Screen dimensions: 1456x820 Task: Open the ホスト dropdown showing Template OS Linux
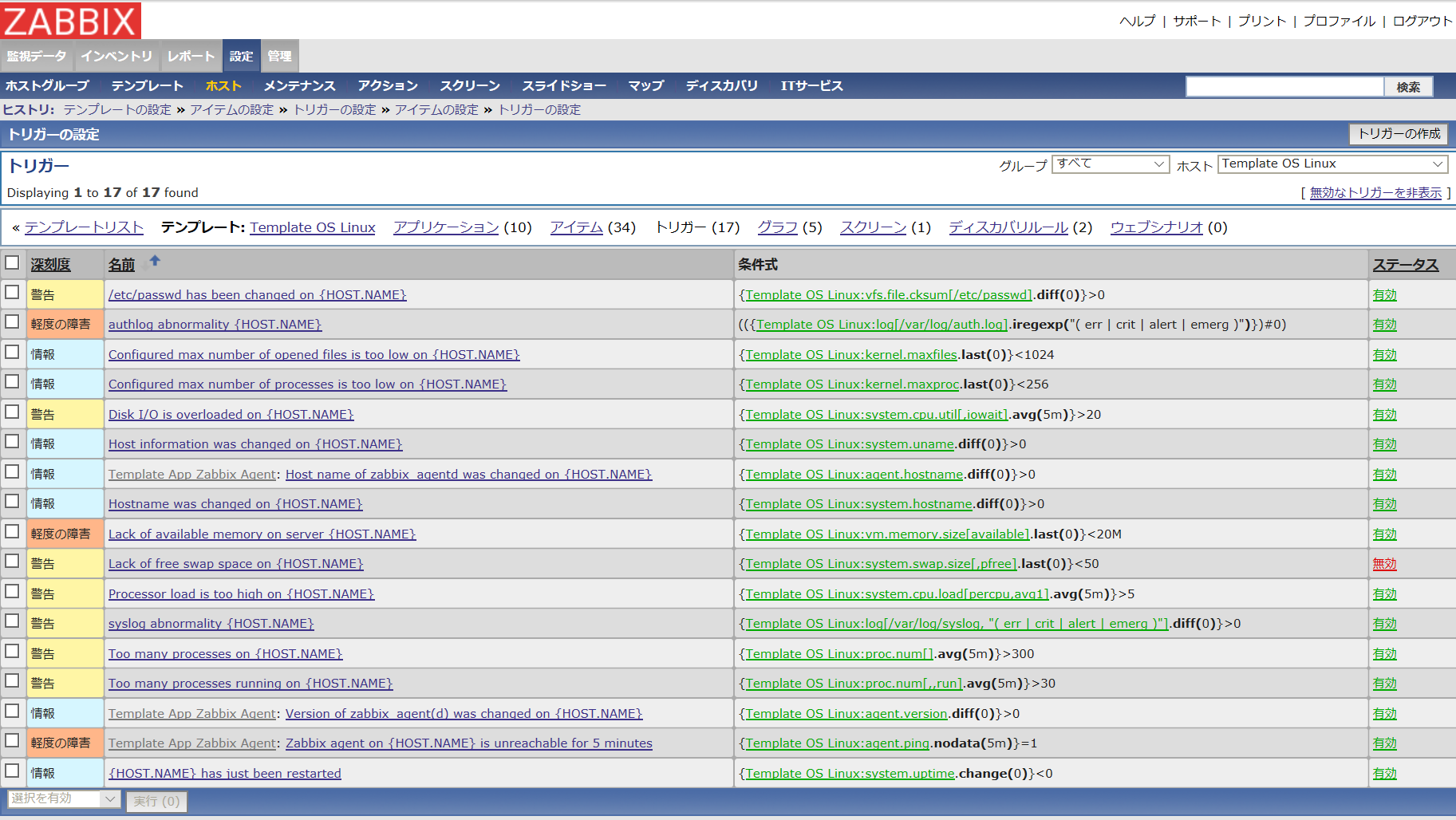pyautogui.click(x=1333, y=164)
